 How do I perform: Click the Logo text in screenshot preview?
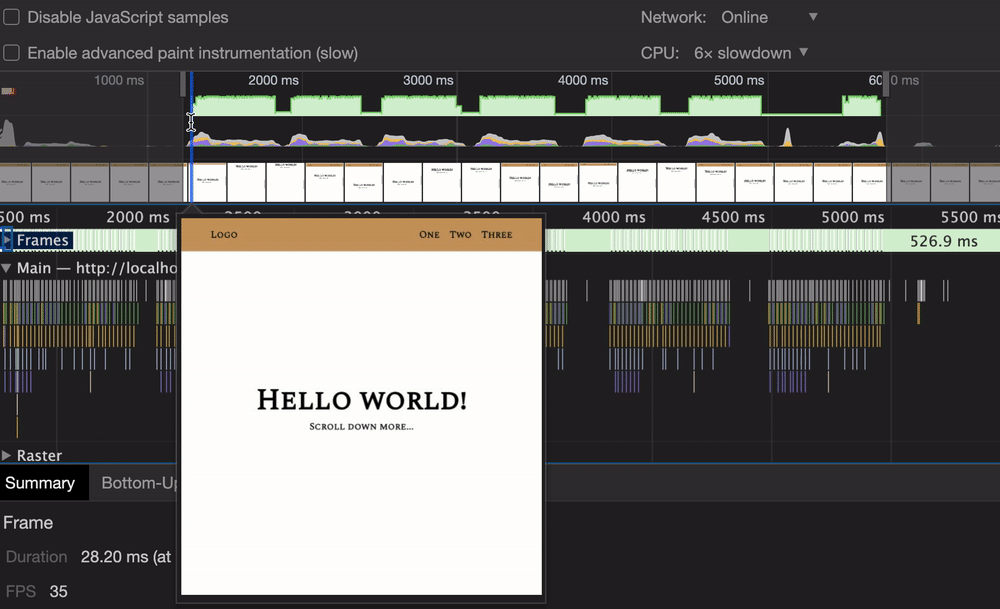pyautogui.click(x=224, y=235)
